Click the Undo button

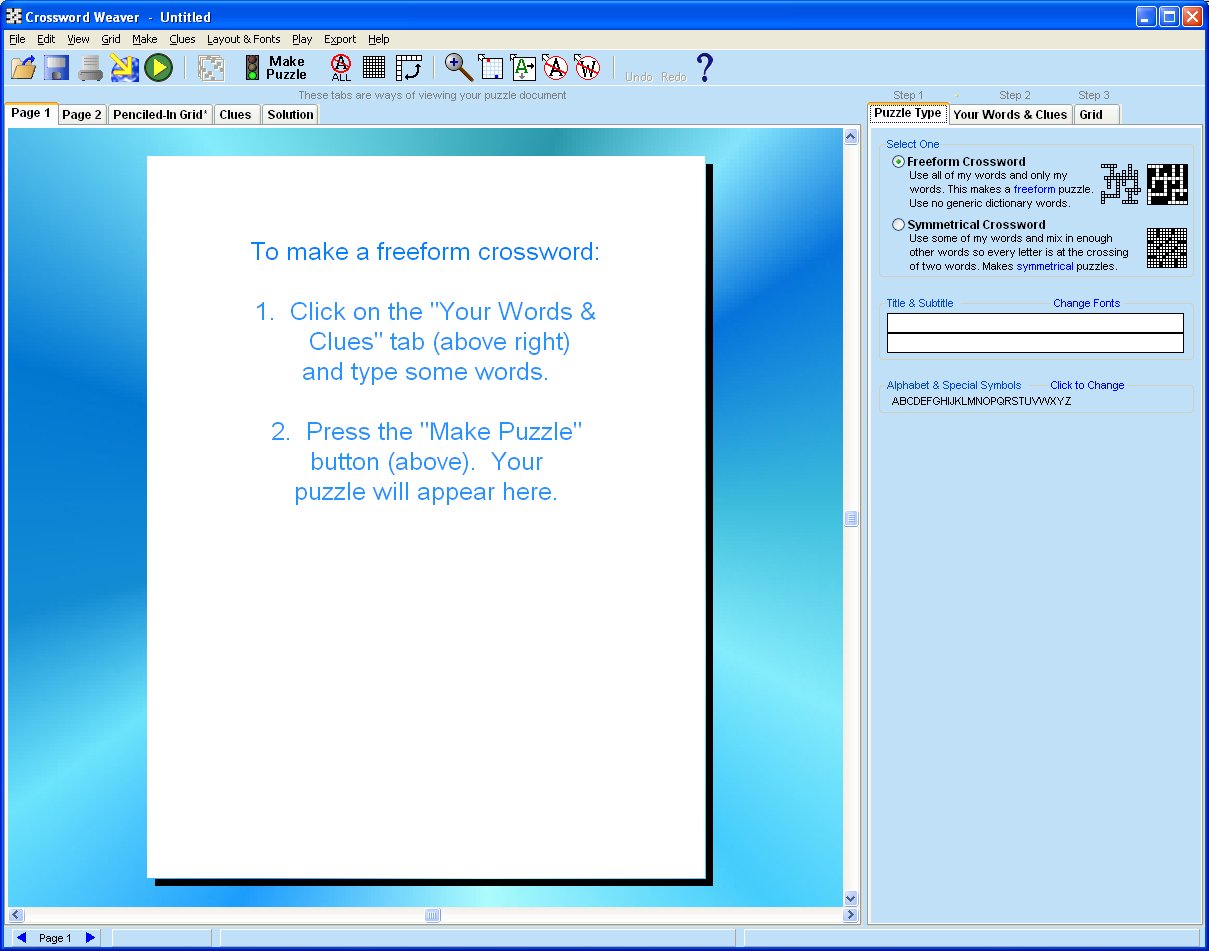pyautogui.click(x=639, y=77)
